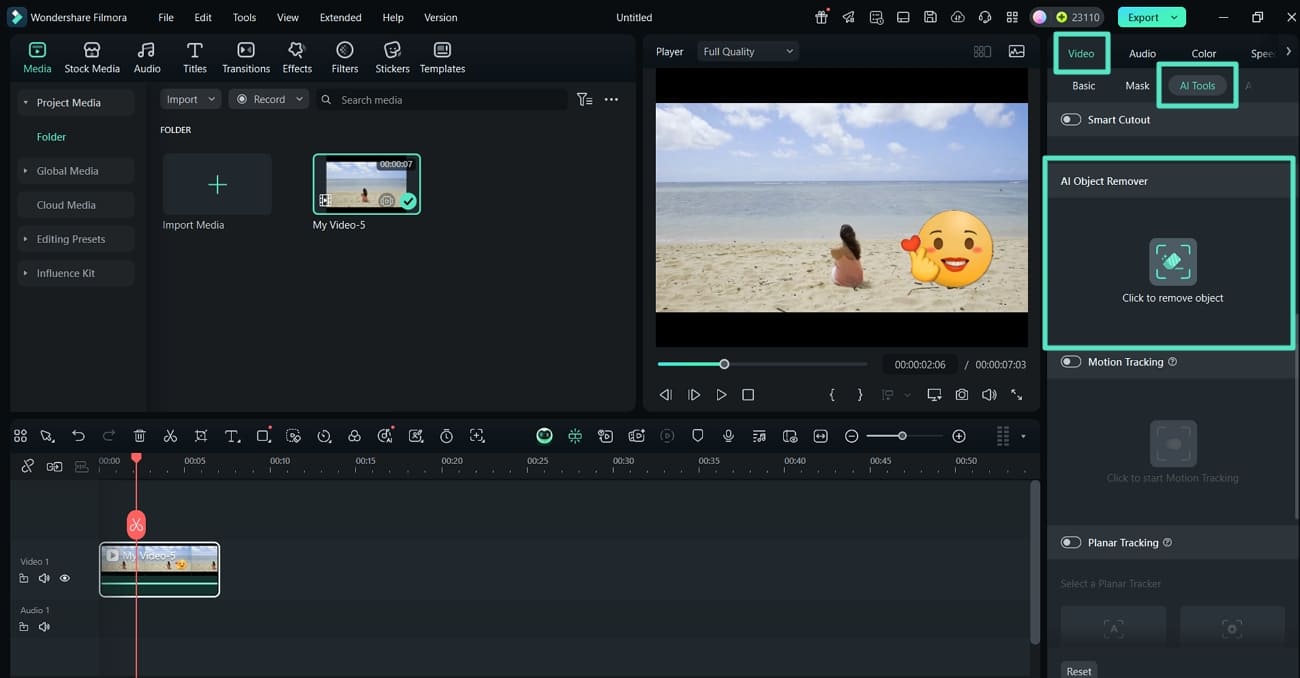Add a marker with the shield icon
Image resolution: width=1300 pixels, height=678 pixels.
(x=698, y=436)
